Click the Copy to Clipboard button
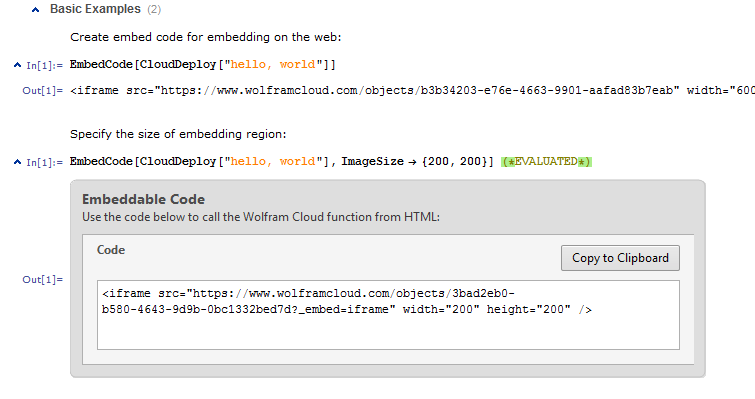 coord(620,258)
